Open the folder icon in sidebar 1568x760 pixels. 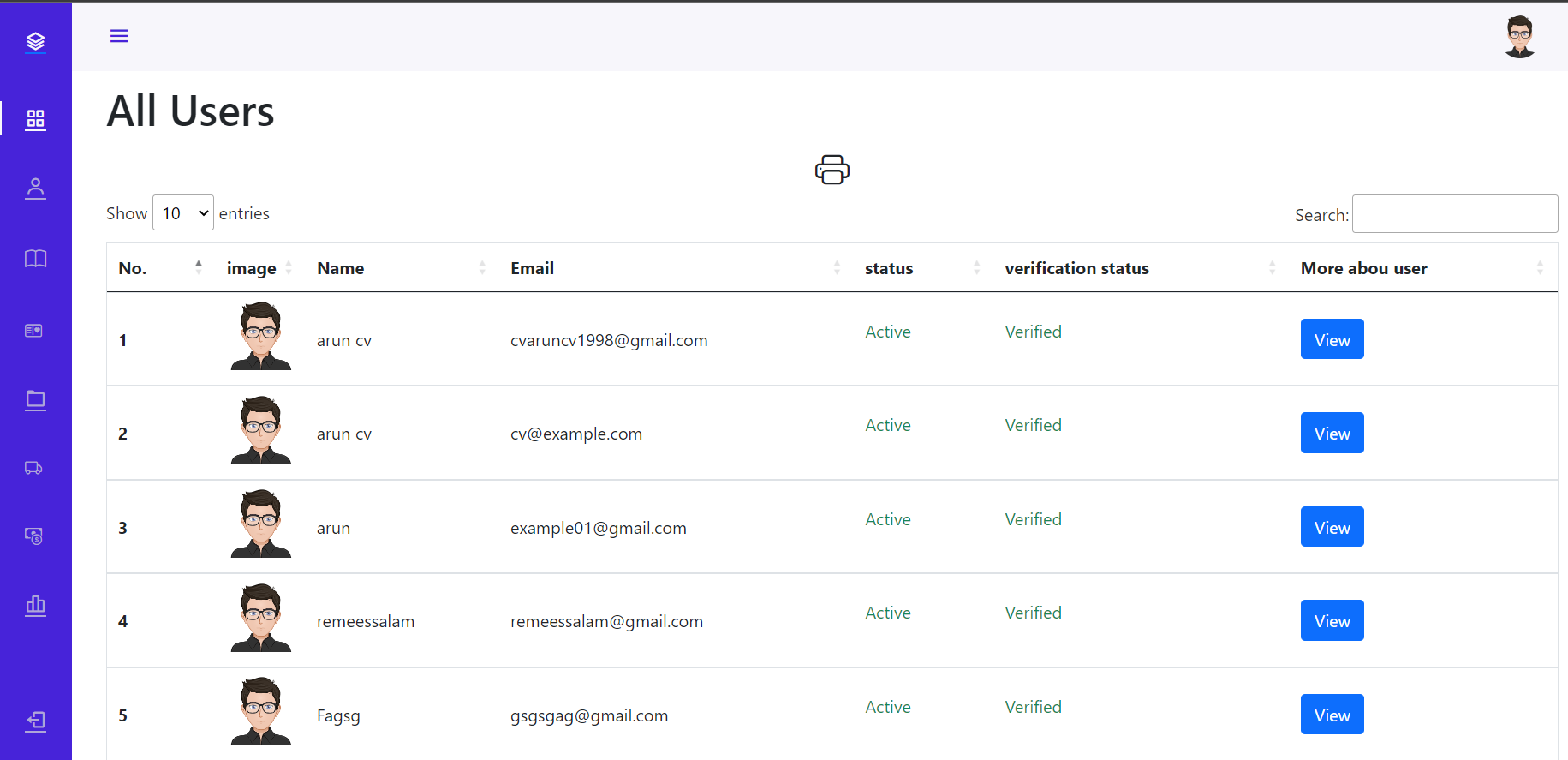(35, 400)
